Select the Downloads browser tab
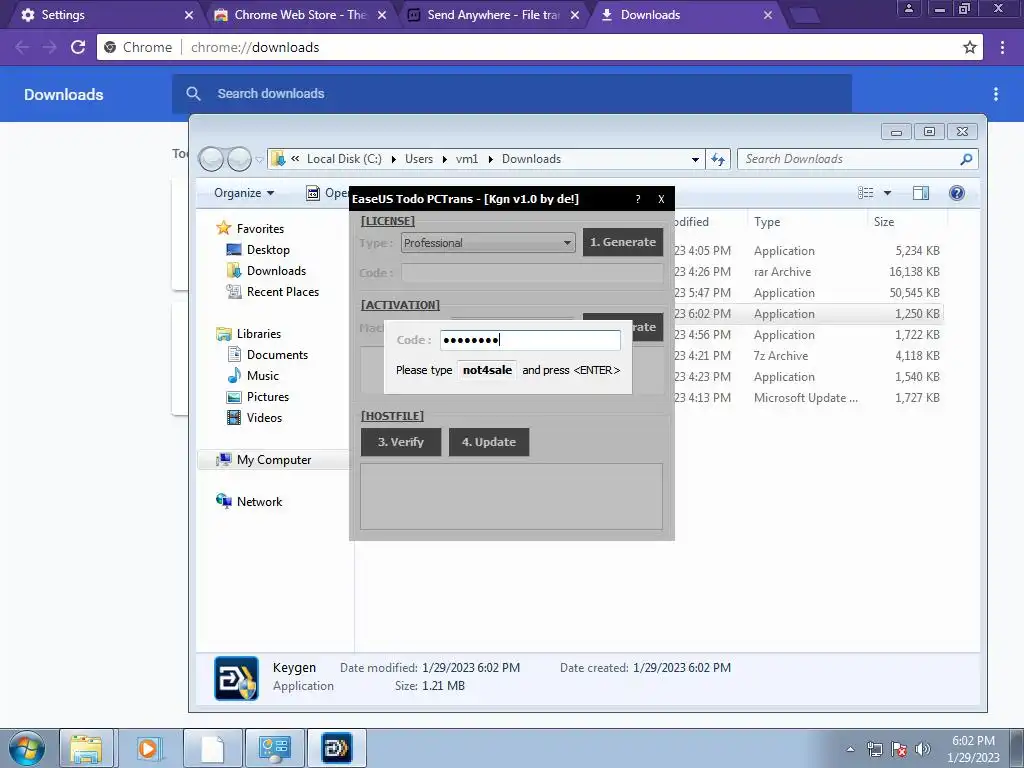Viewport: 1024px width, 768px height. point(686,14)
